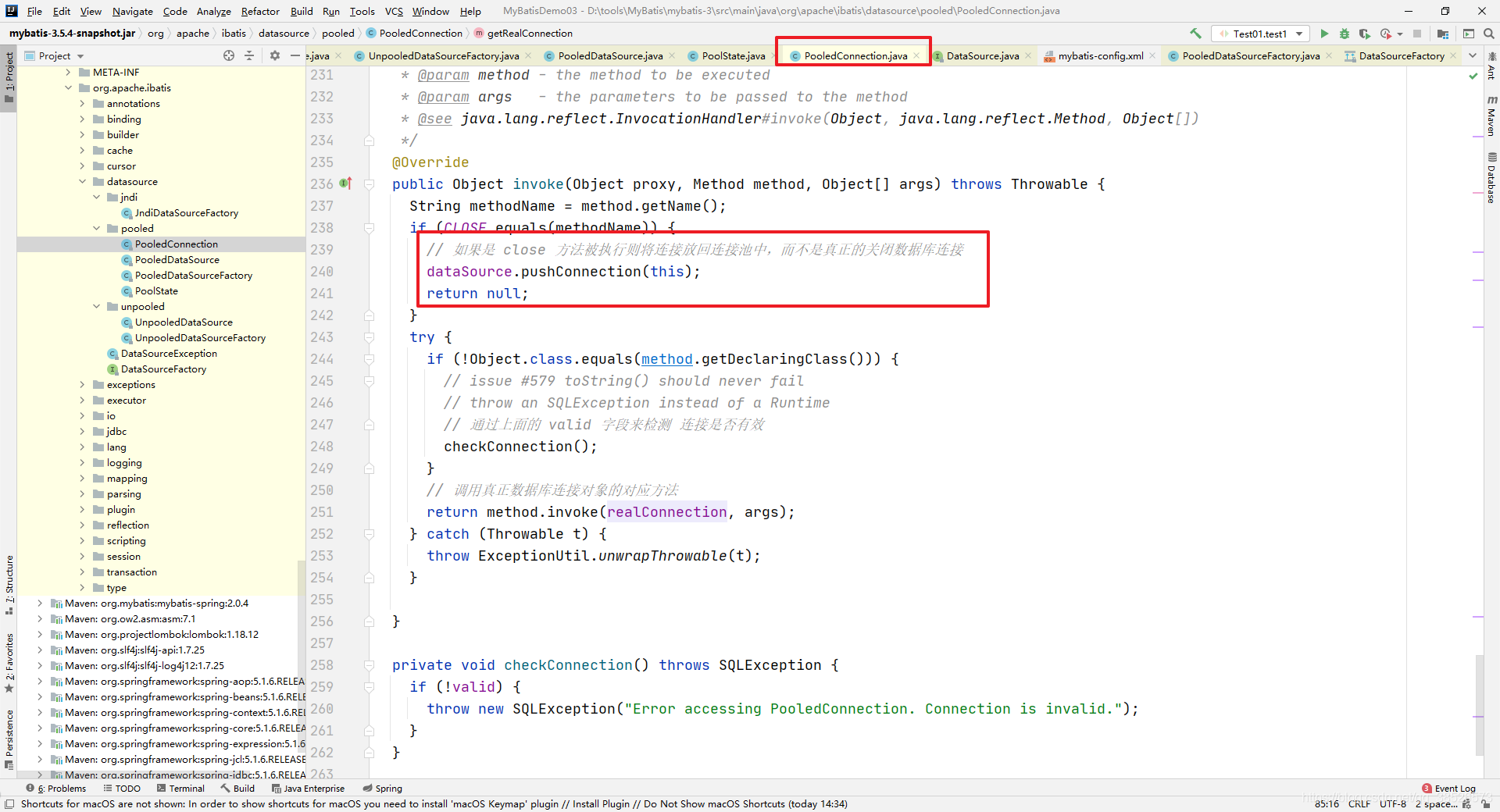Click the editor's vertical scrollbar
This screenshot has height=812, width=1500.
1479,703
